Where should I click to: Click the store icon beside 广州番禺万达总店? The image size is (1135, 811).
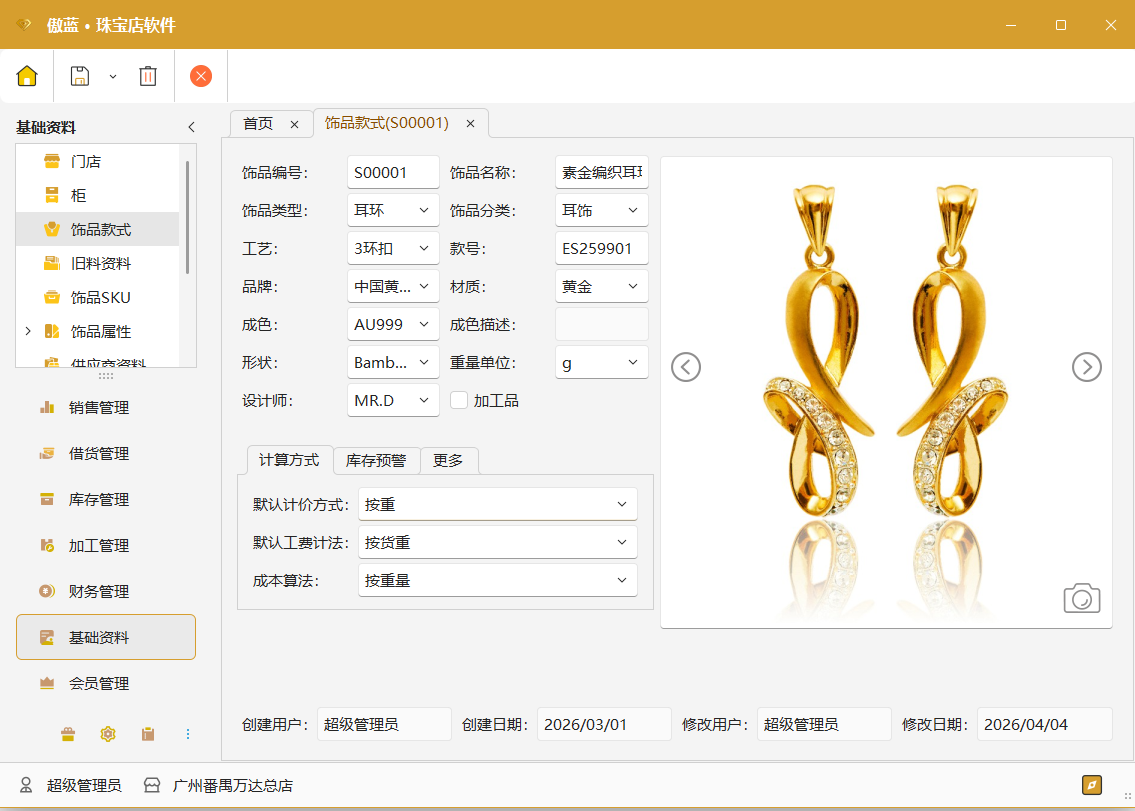[x=152, y=786]
